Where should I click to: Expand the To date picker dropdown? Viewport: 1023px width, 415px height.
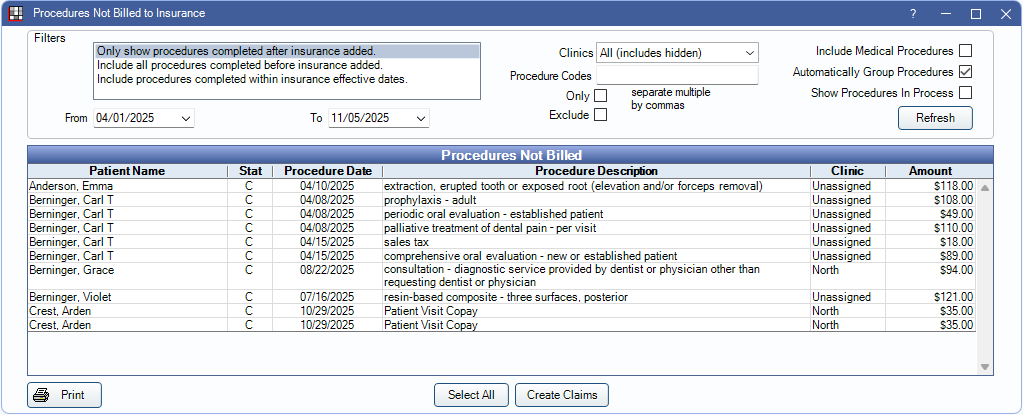421,118
